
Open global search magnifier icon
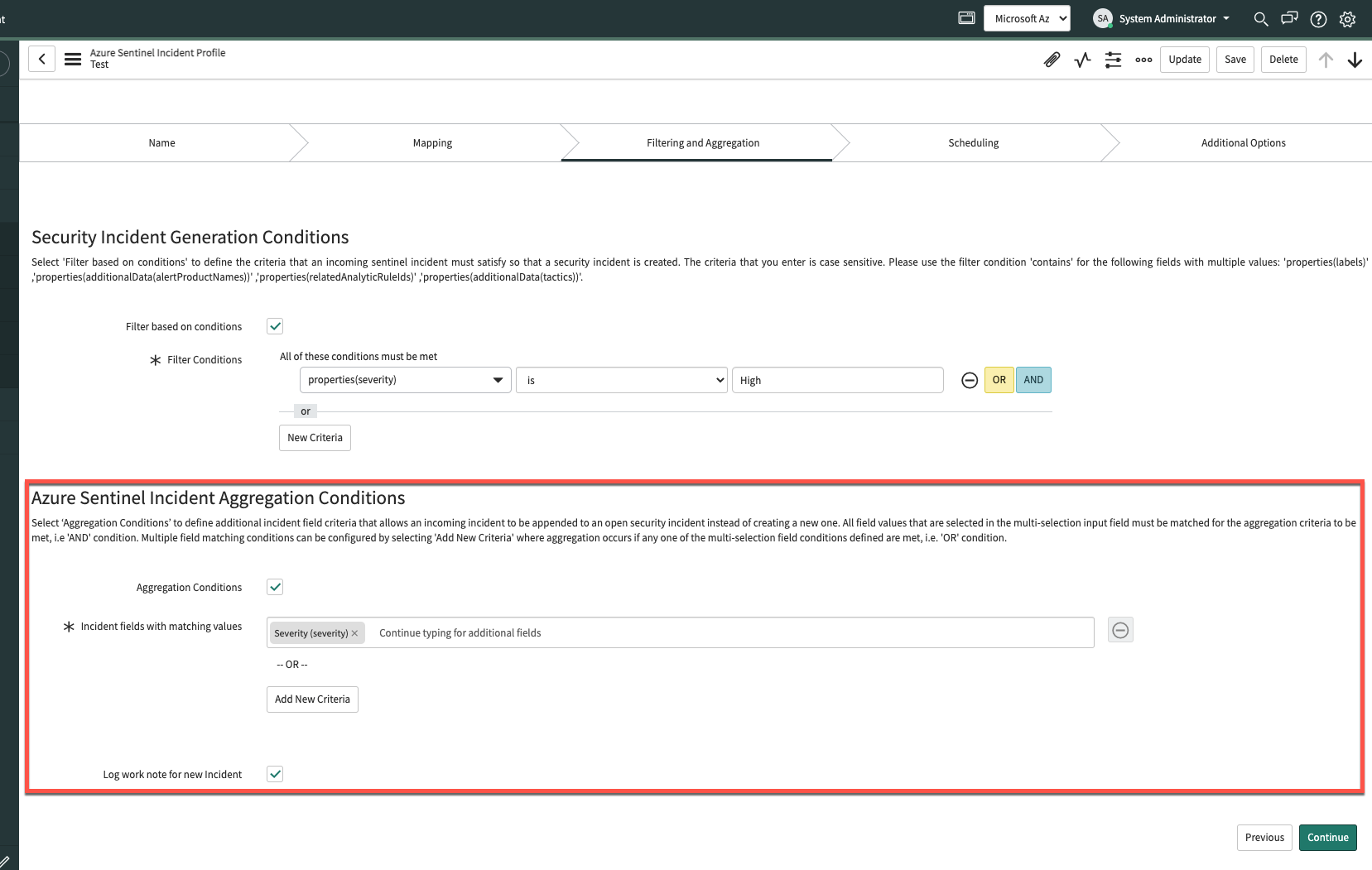(x=1261, y=18)
